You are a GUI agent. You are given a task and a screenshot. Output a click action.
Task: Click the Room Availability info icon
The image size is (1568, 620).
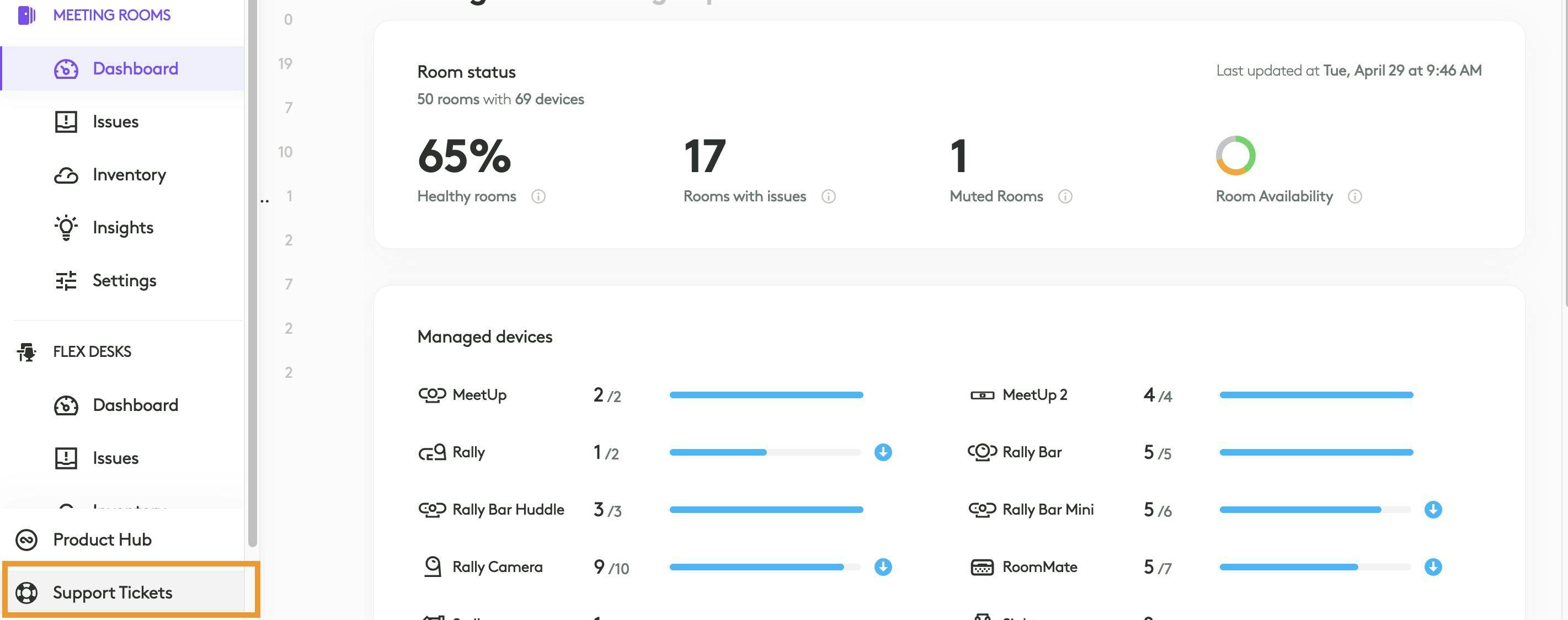click(x=1354, y=196)
